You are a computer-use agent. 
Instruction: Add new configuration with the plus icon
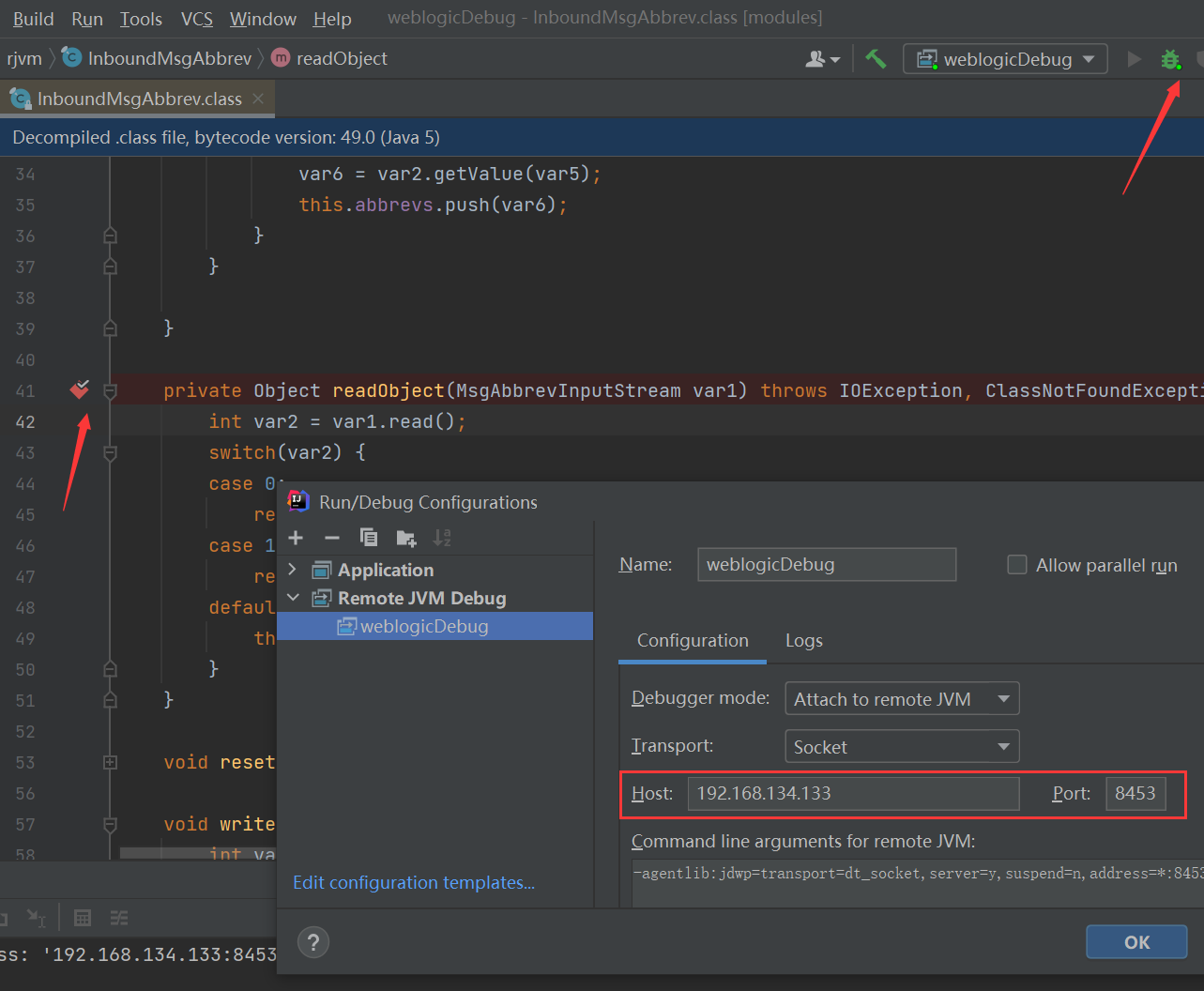[x=296, y=538]
